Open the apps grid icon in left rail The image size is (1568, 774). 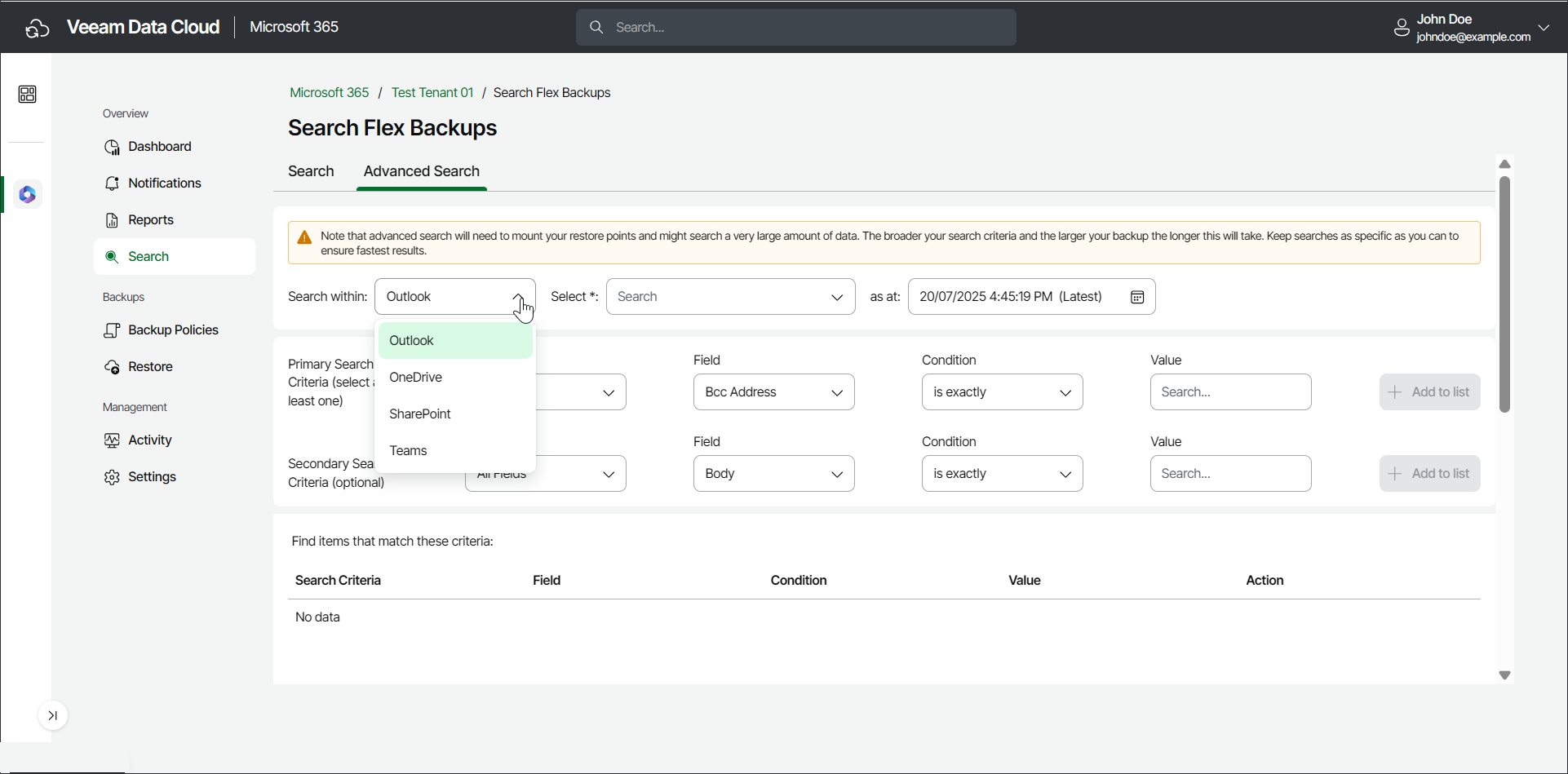pyautogui.click(x=27, y=95)
